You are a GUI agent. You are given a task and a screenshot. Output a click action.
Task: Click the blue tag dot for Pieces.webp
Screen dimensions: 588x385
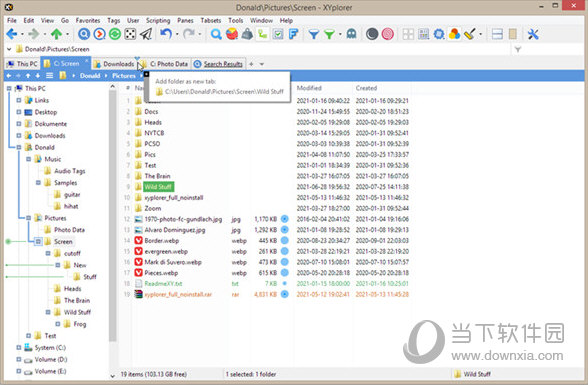(285, 273)
